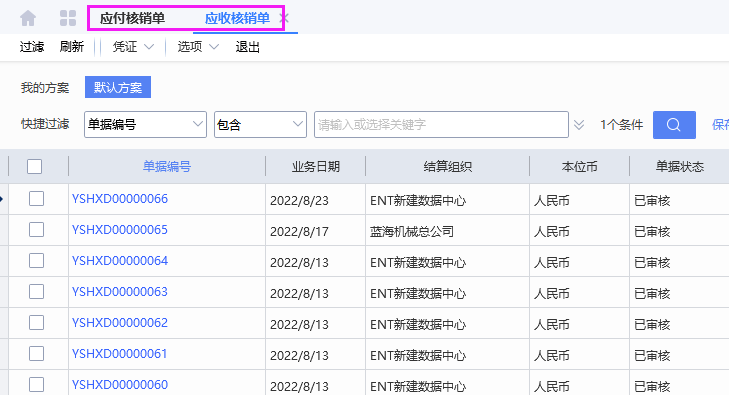Switch to the 应付核销单 tab
Image resolution: width=729 pixels, height=395 pixels.
click(133, 19)
